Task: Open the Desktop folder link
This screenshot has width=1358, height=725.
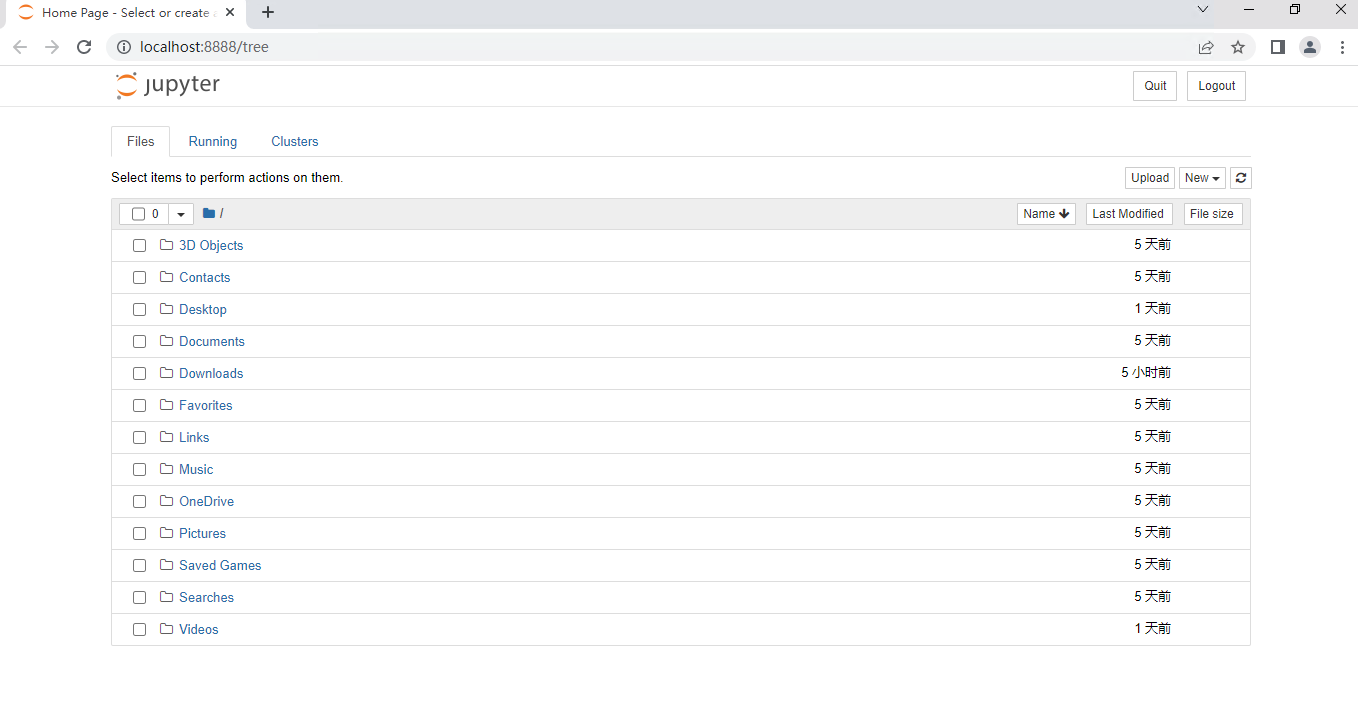Action: 203,310
